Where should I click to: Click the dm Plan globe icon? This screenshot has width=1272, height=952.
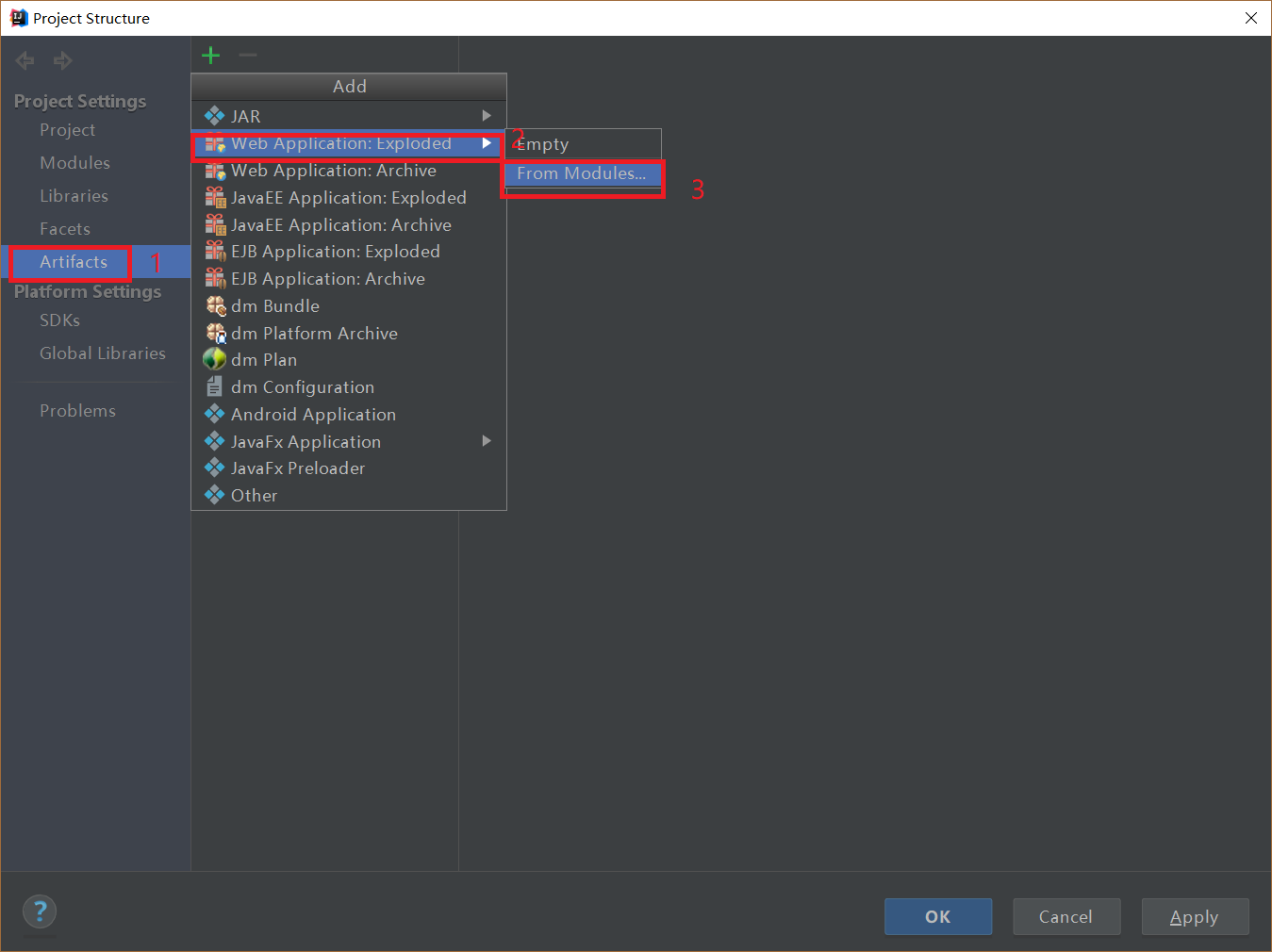215,360
